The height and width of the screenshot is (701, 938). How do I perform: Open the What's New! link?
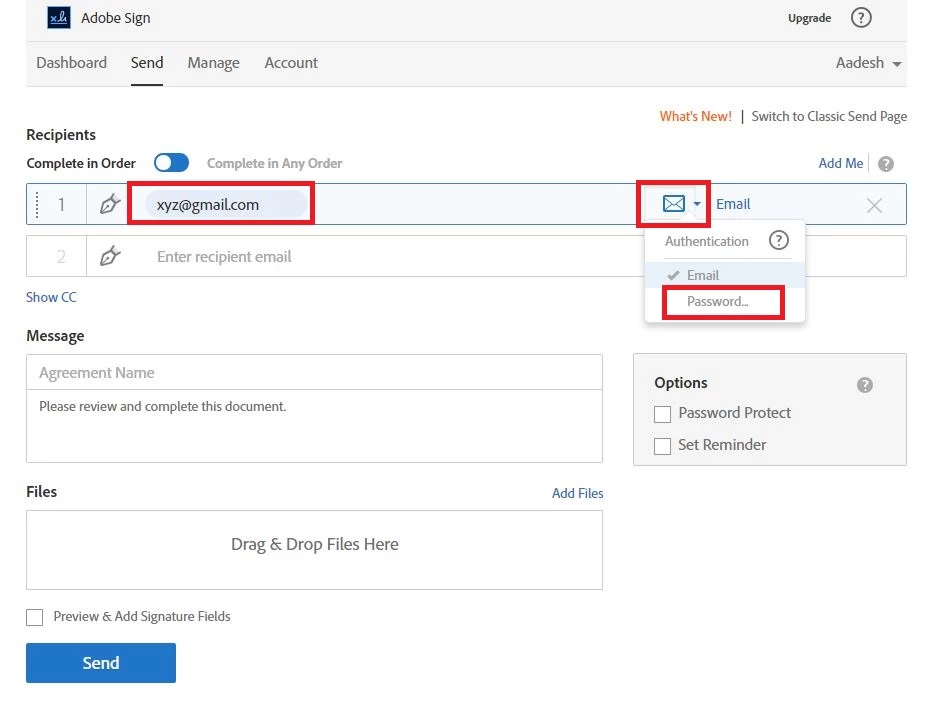[x=695, y=116]
